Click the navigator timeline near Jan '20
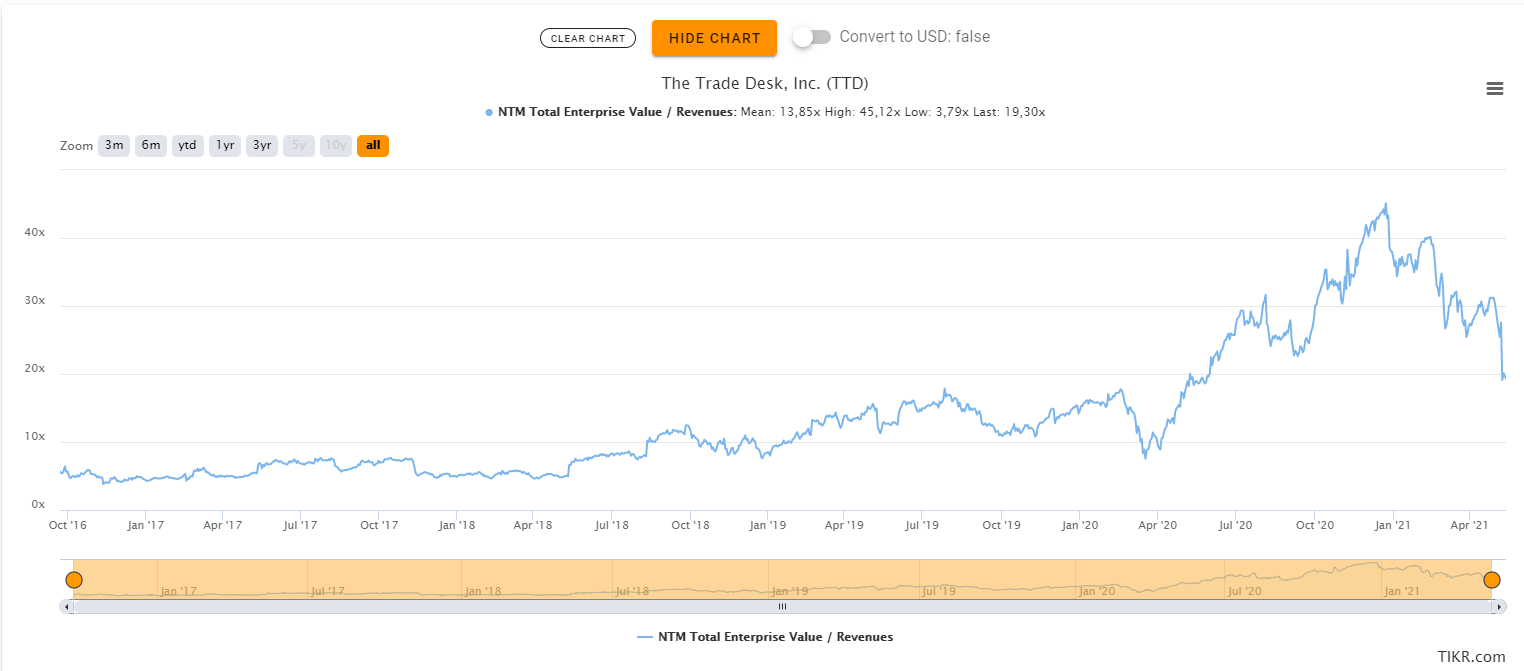Screen dimensions: 1524x671 point(1098,590)
